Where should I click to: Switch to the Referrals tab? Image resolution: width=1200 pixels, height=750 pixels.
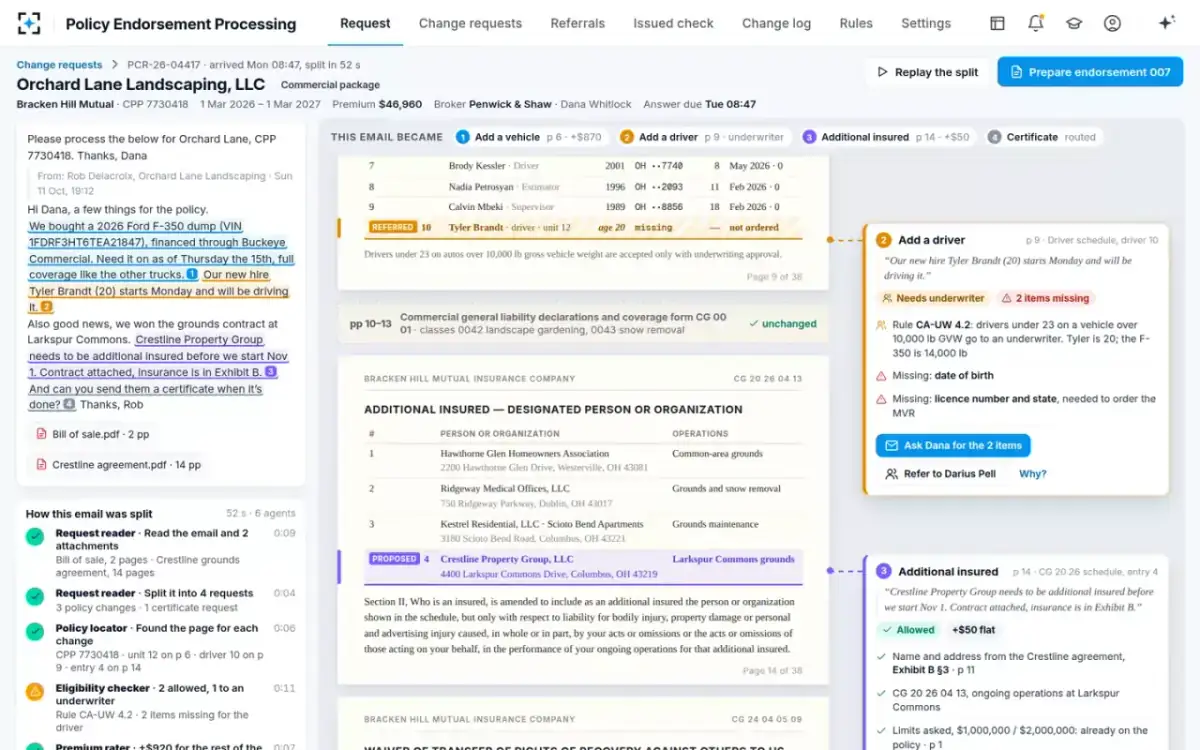pyautogui.click(x=577, y=23)
